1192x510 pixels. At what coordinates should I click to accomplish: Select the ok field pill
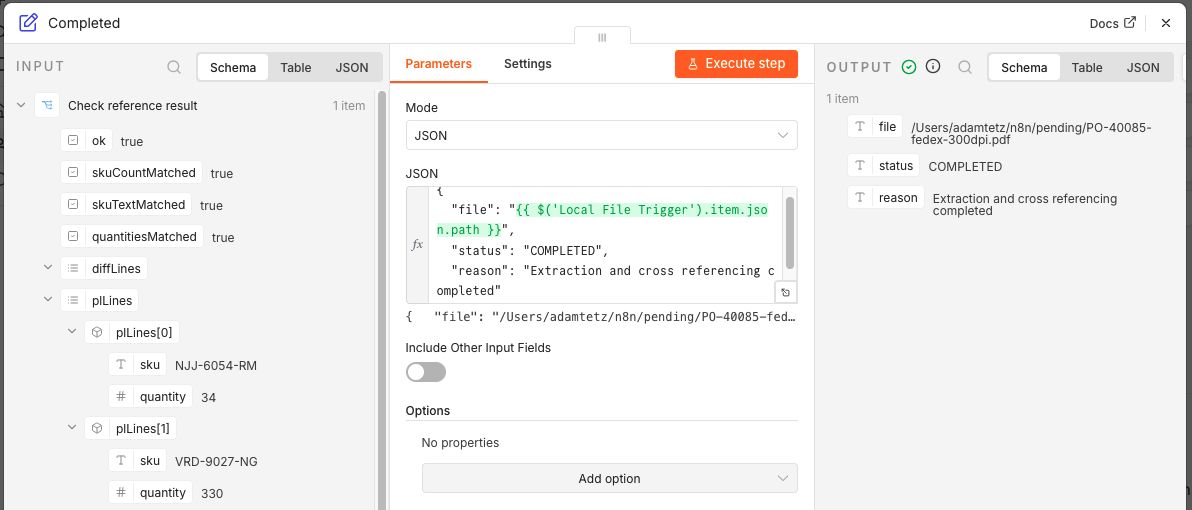87,141
